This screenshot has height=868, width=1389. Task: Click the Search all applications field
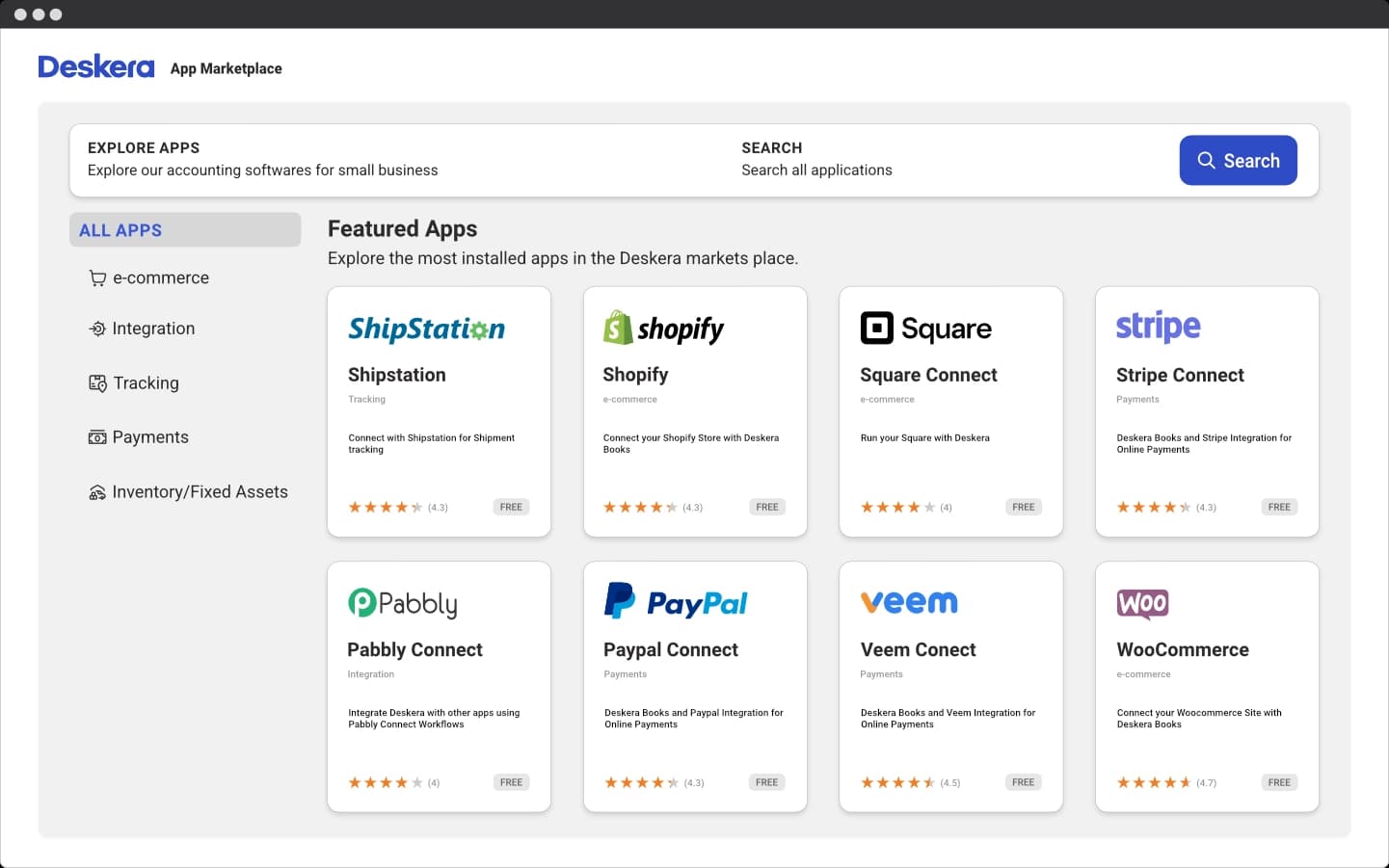(816, 171)
